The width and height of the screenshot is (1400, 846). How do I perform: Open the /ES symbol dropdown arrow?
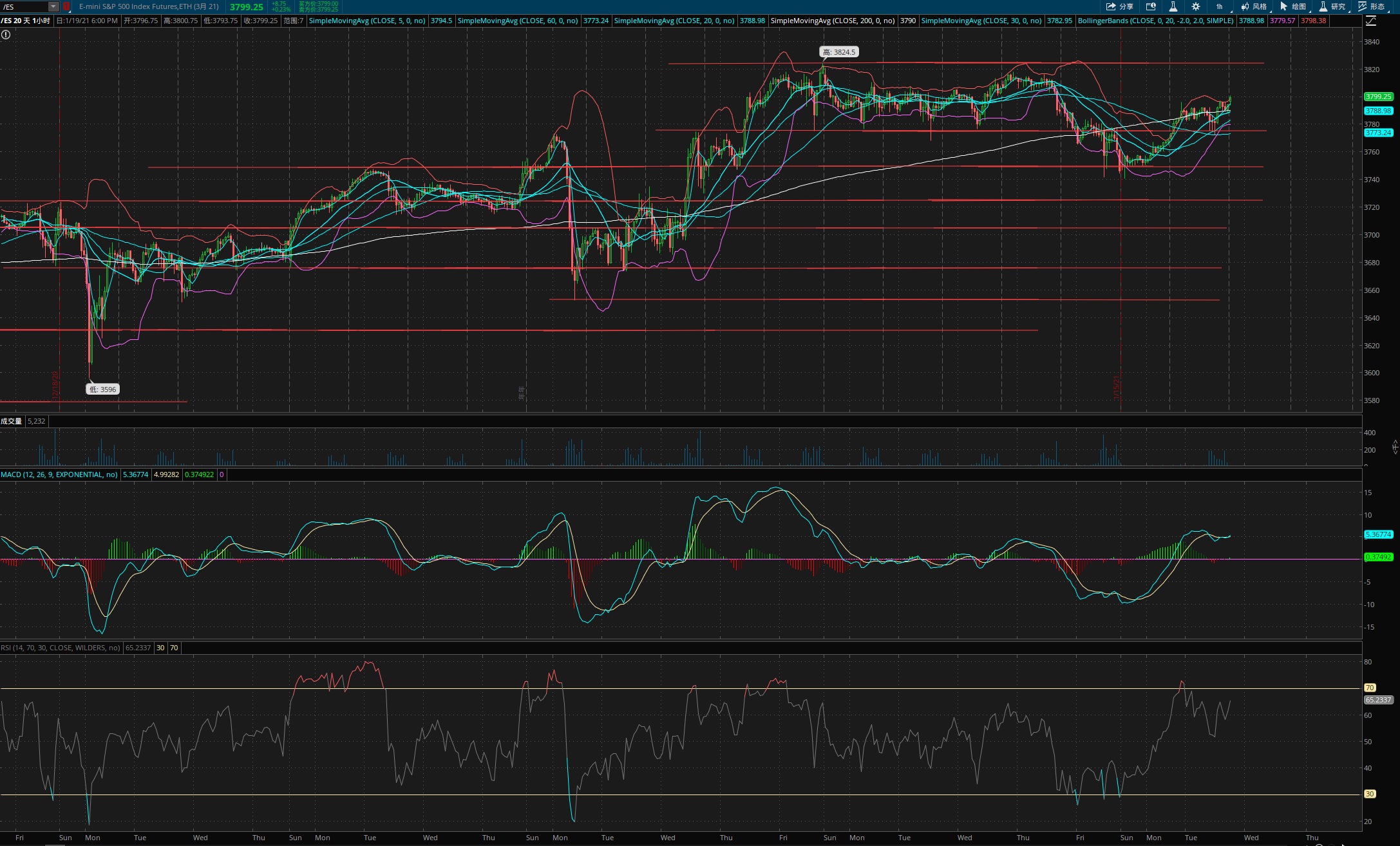pyautogui.click(x=53, y=6)
